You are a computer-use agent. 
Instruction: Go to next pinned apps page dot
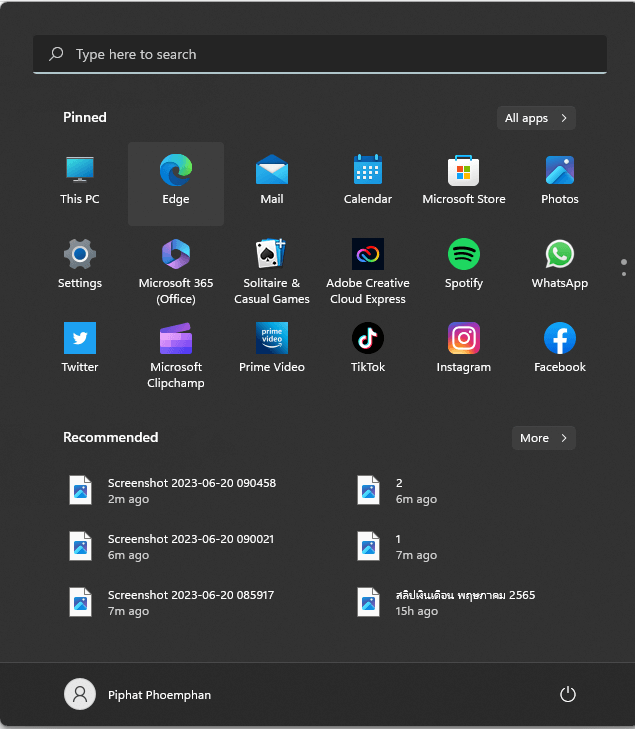click(x=624, y=273)
